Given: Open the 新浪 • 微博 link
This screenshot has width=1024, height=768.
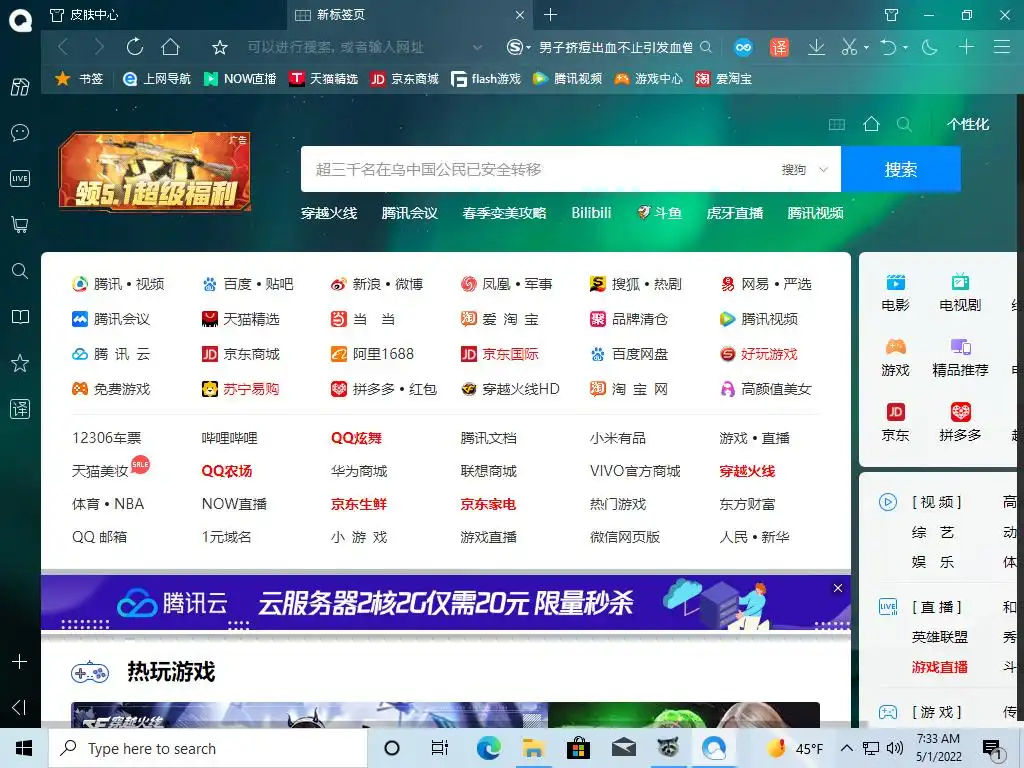Looking at the screenshot, I should (x=377, y=284).
